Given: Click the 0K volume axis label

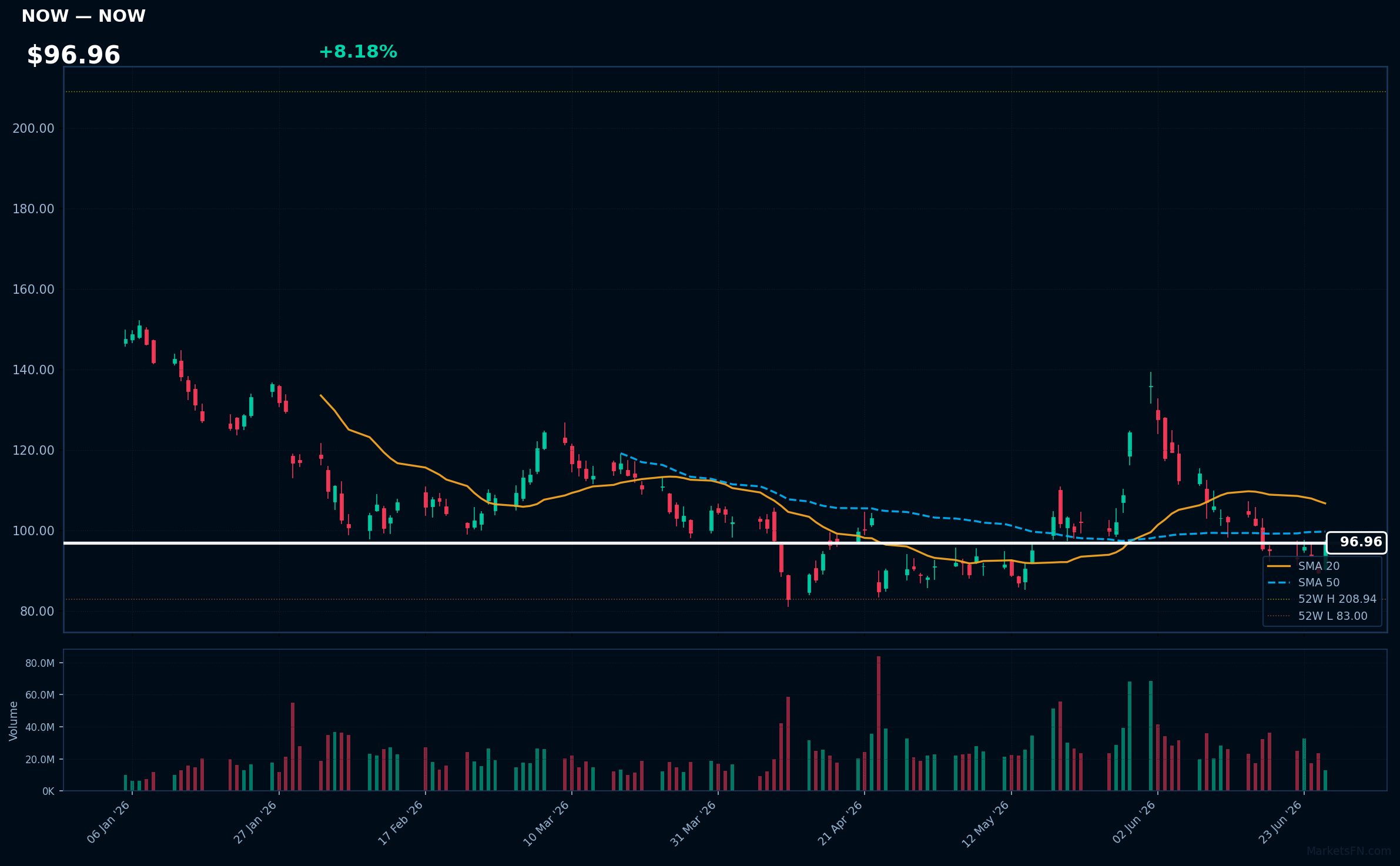Looking at the screenshot, I should coord(48,791).
